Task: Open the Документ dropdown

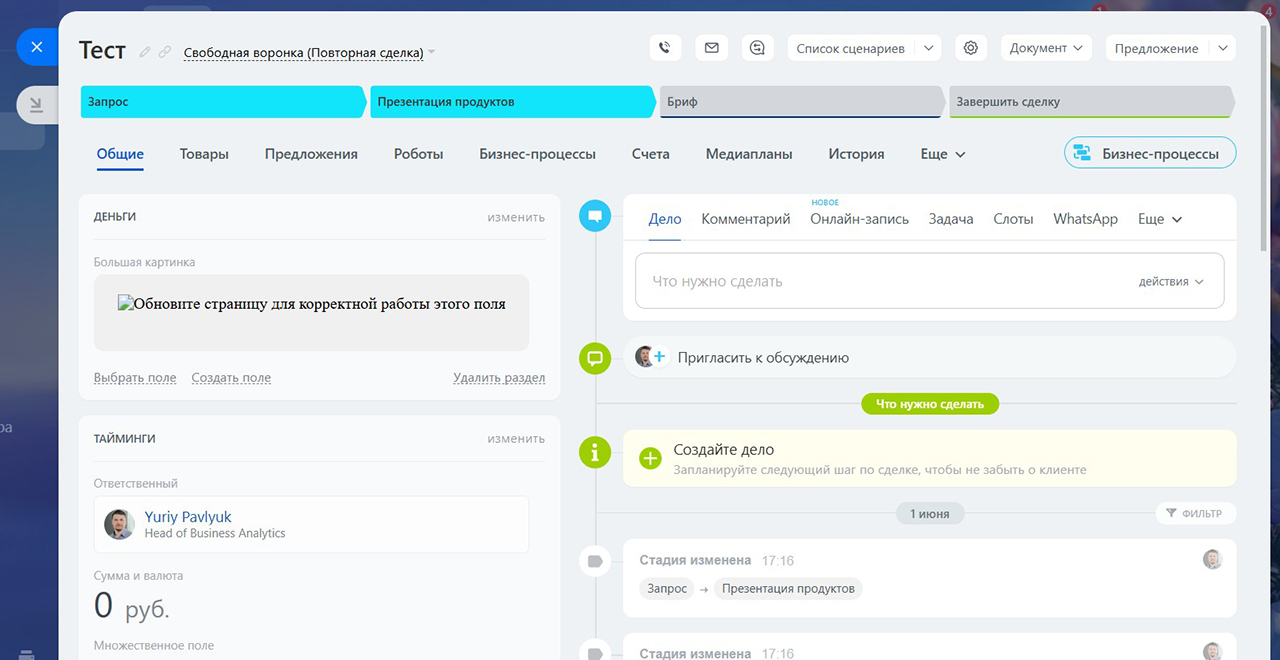Action: (1046, 48)
